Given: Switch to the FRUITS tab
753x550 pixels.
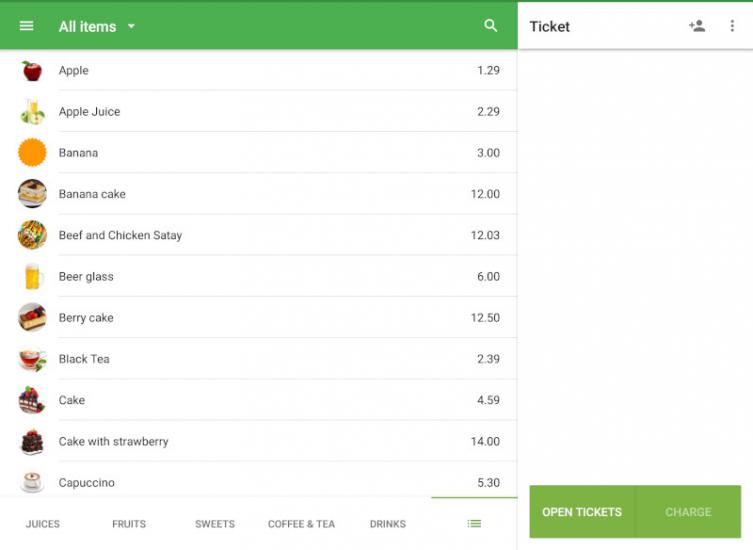Looking at the screenshot, I should coord(129,524).
